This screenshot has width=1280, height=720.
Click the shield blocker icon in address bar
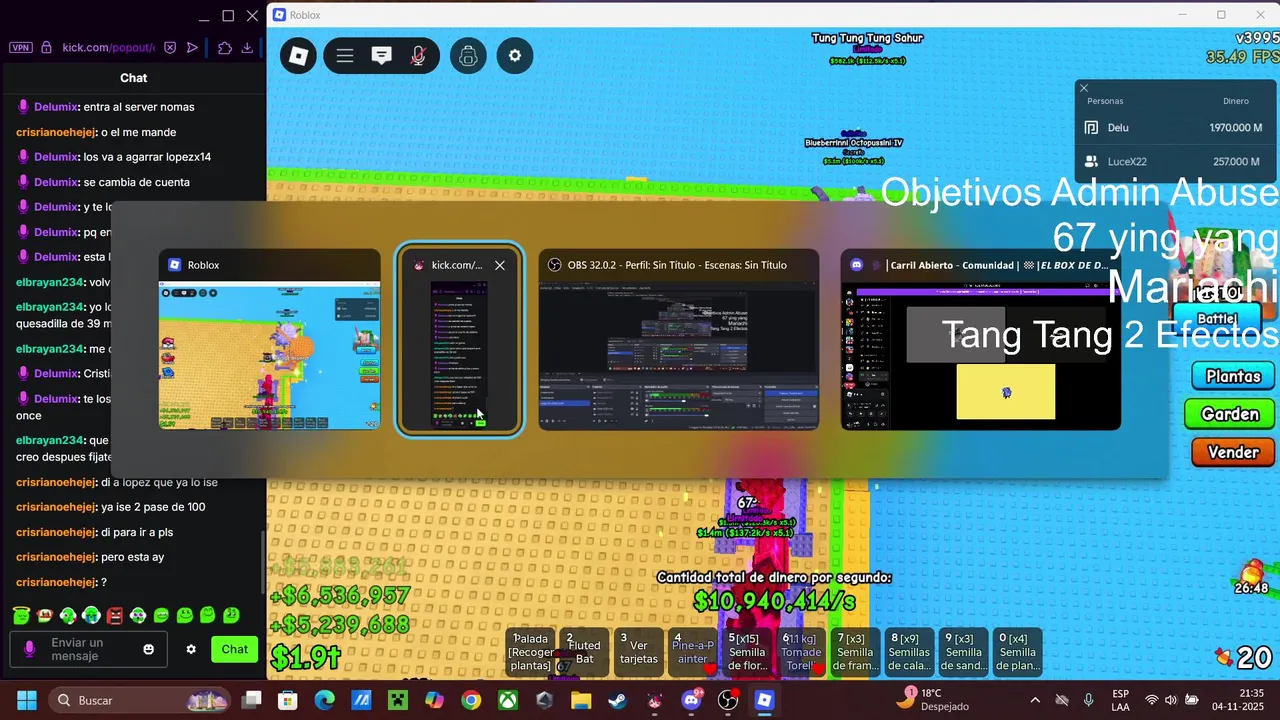170,47
